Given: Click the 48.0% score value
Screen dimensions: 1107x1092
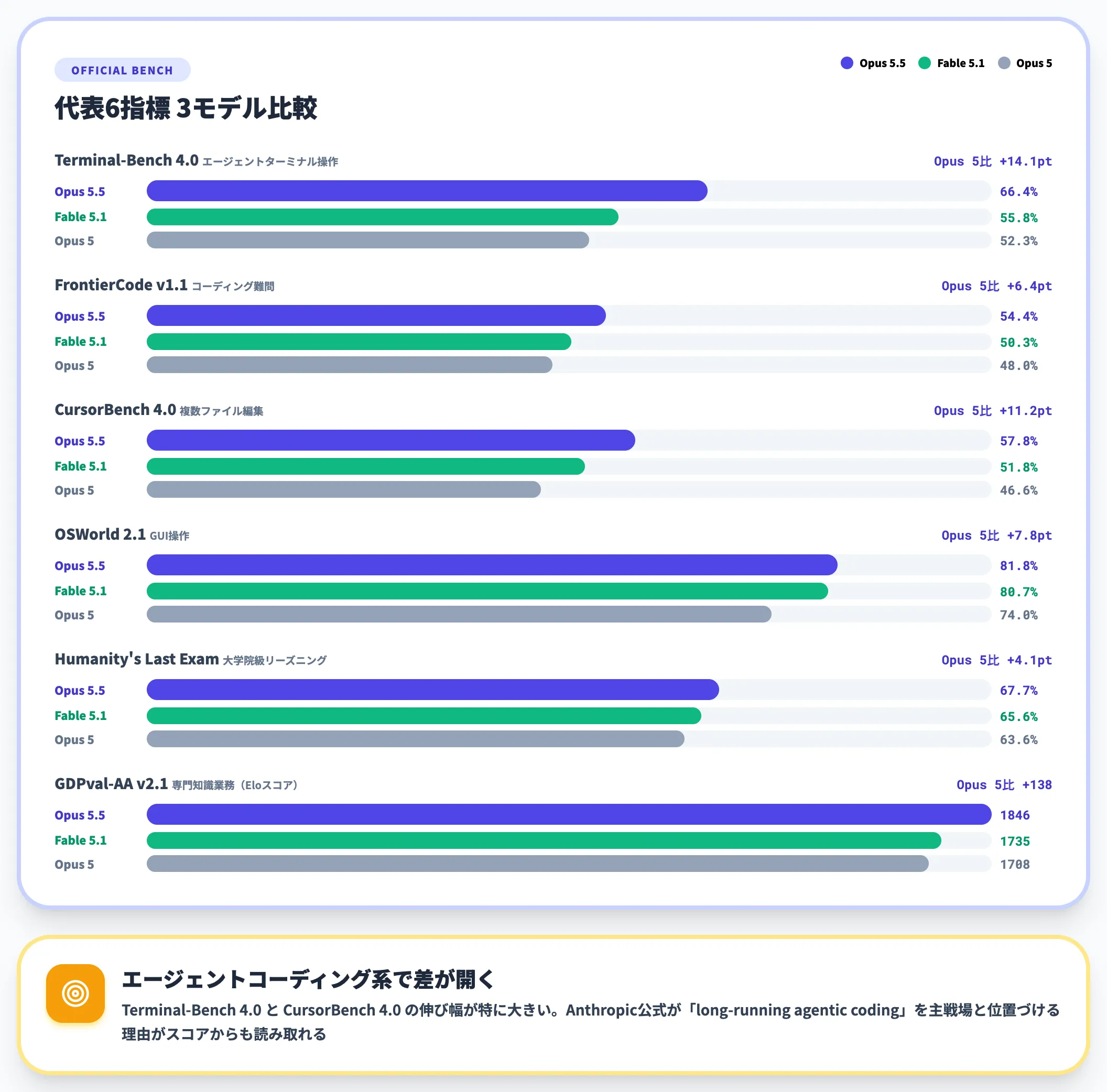Looking at the screenshot, I should 1019,366.
